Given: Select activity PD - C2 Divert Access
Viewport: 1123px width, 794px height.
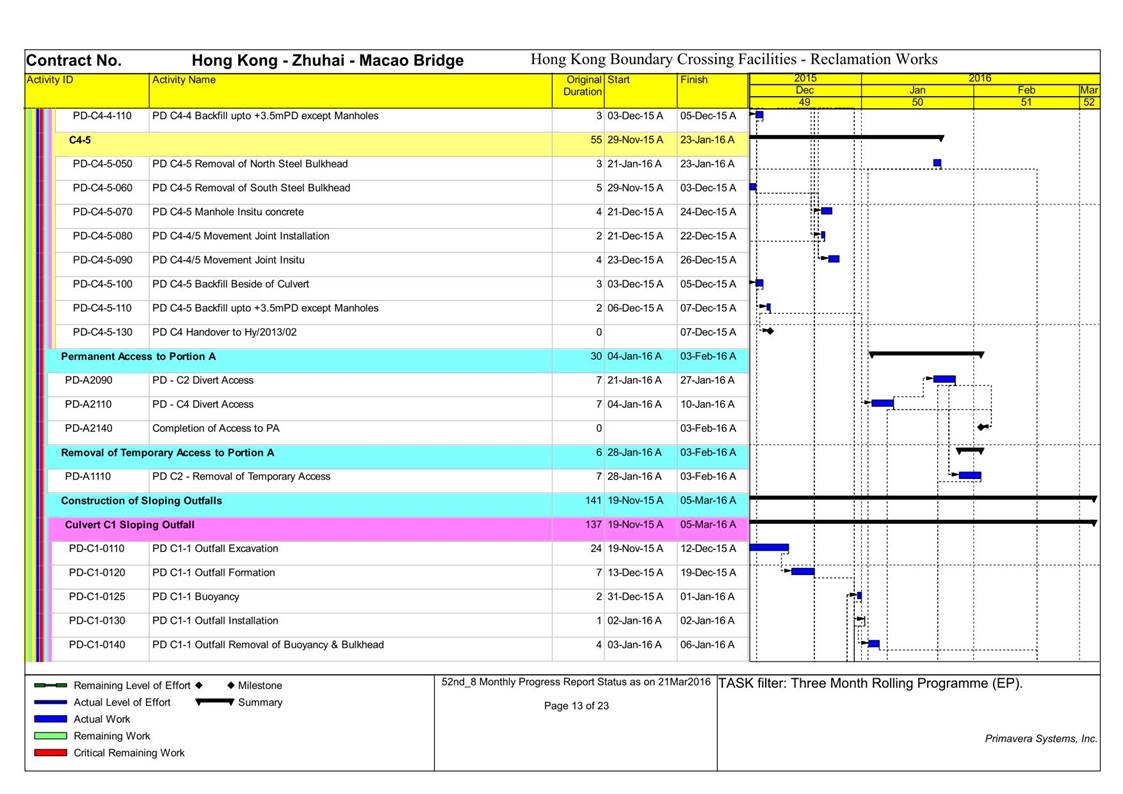Looking at the screenshot, I should point(203,380).
